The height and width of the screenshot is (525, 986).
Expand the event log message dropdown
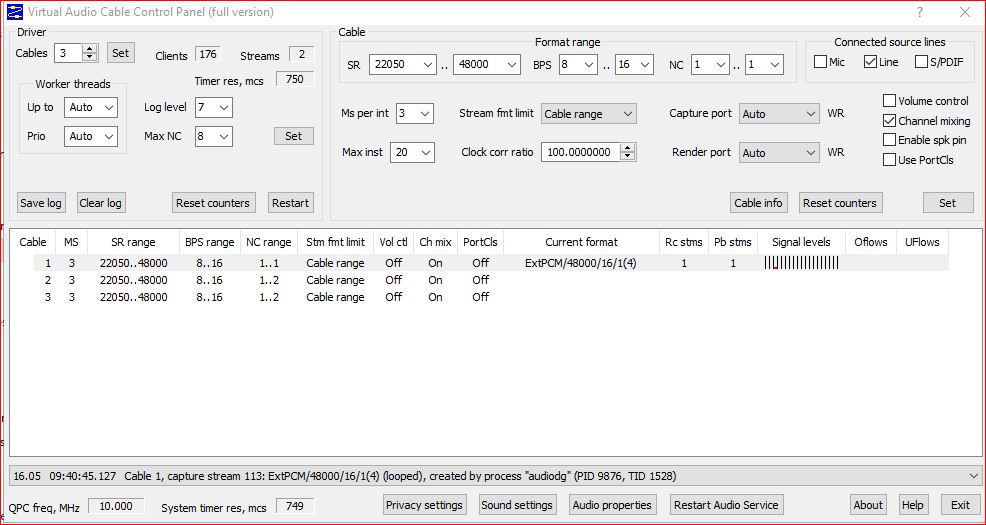(974, 476)
